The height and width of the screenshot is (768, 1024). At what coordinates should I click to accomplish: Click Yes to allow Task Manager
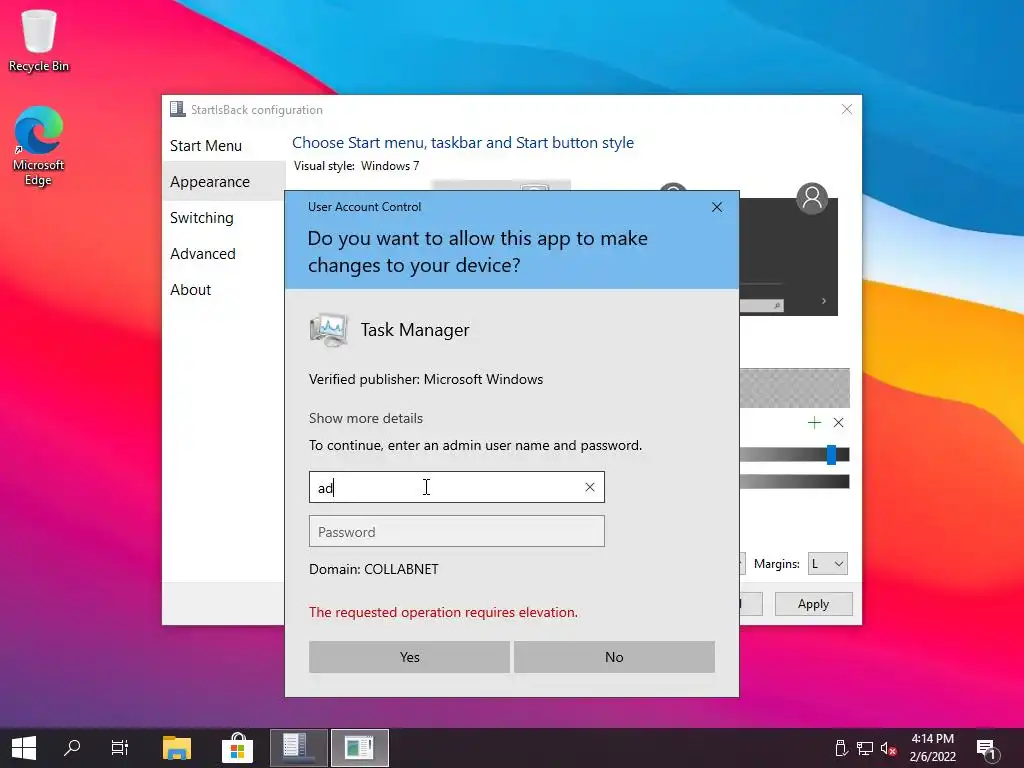tap(409, 657)
